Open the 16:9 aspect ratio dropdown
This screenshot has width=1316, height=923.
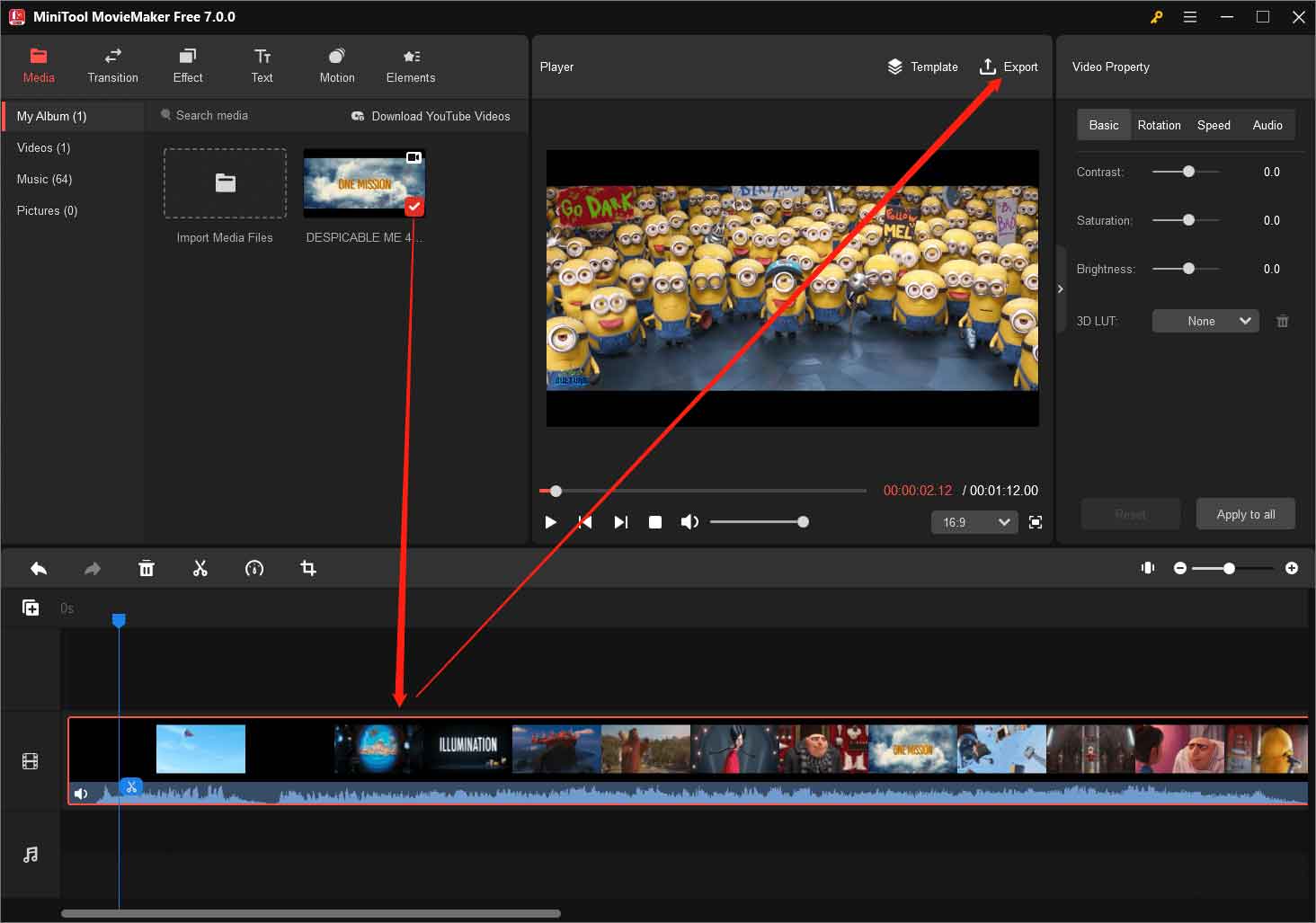point(974,521)
